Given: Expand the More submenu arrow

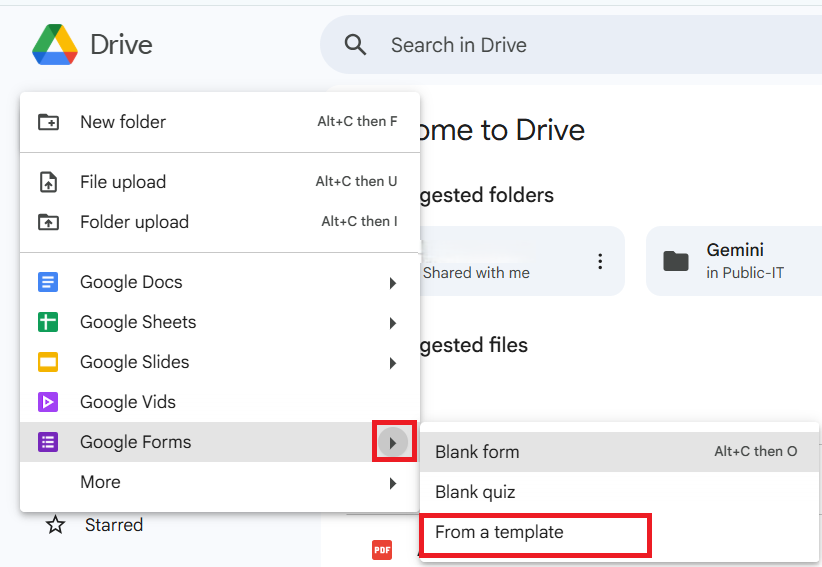Looking at the screenshot, I should pyautogui.click(x=393, y=483).
